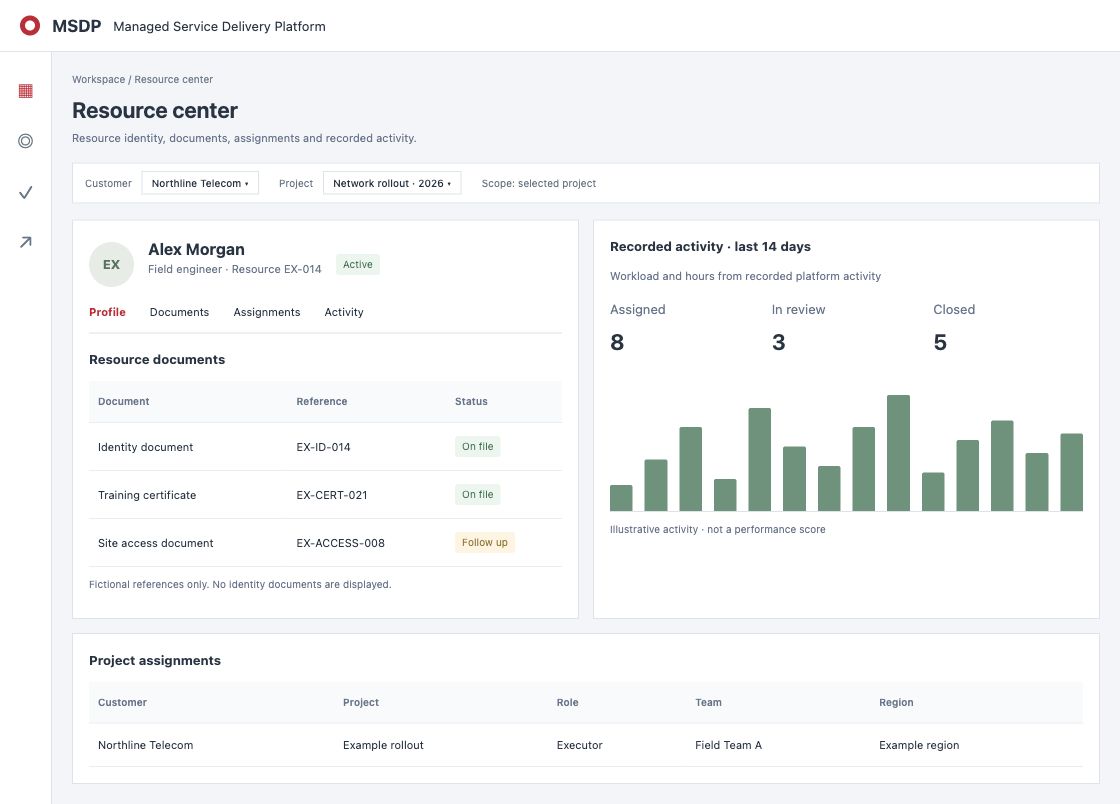The width and height of the screenshot is (1120, 804).
Task: Open the diagonal arrow sidebar icon
Action: pyautogui.click(x=26, y=242)
